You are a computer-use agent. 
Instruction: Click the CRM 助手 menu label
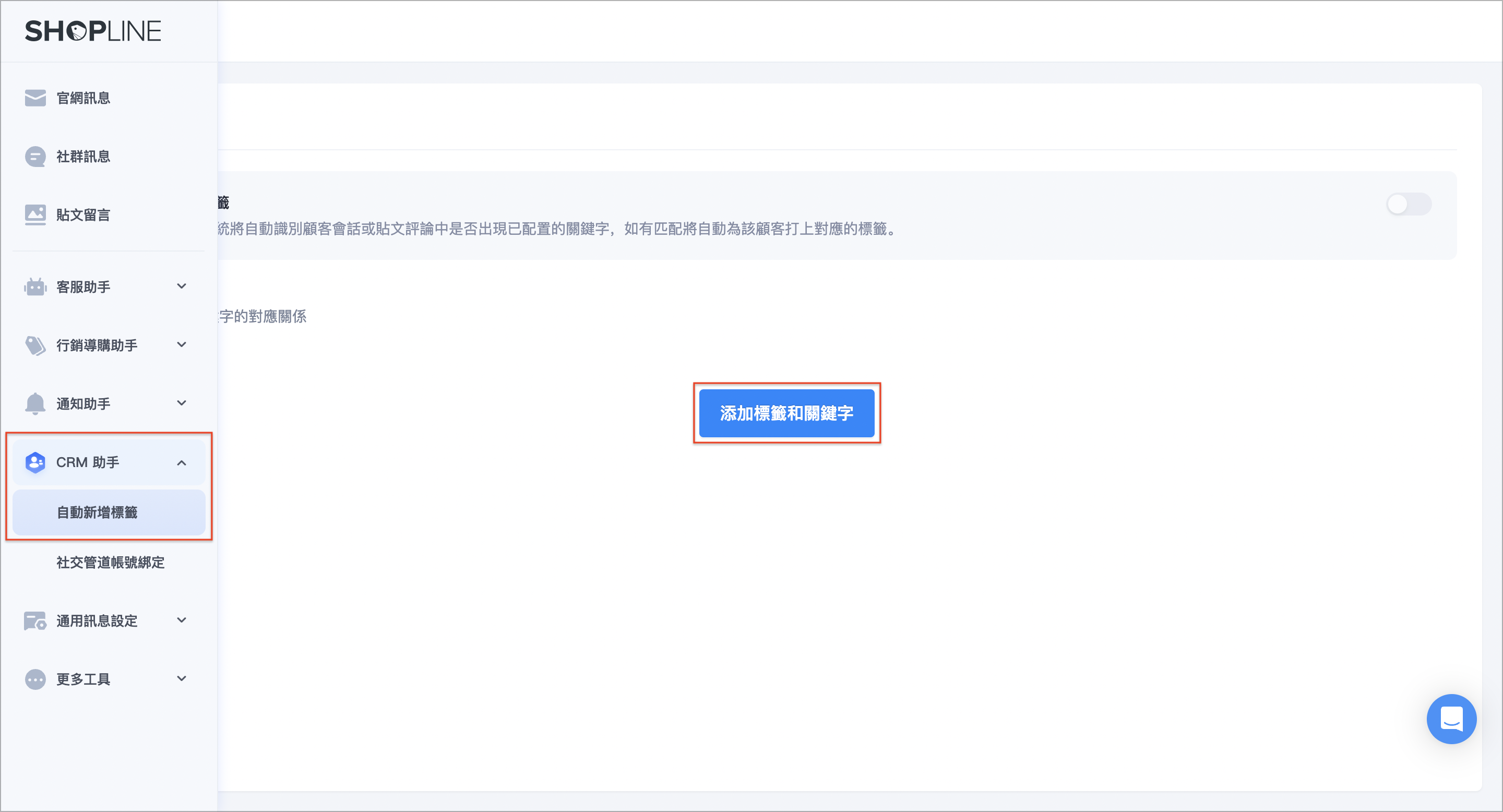[x=88, y=462]
